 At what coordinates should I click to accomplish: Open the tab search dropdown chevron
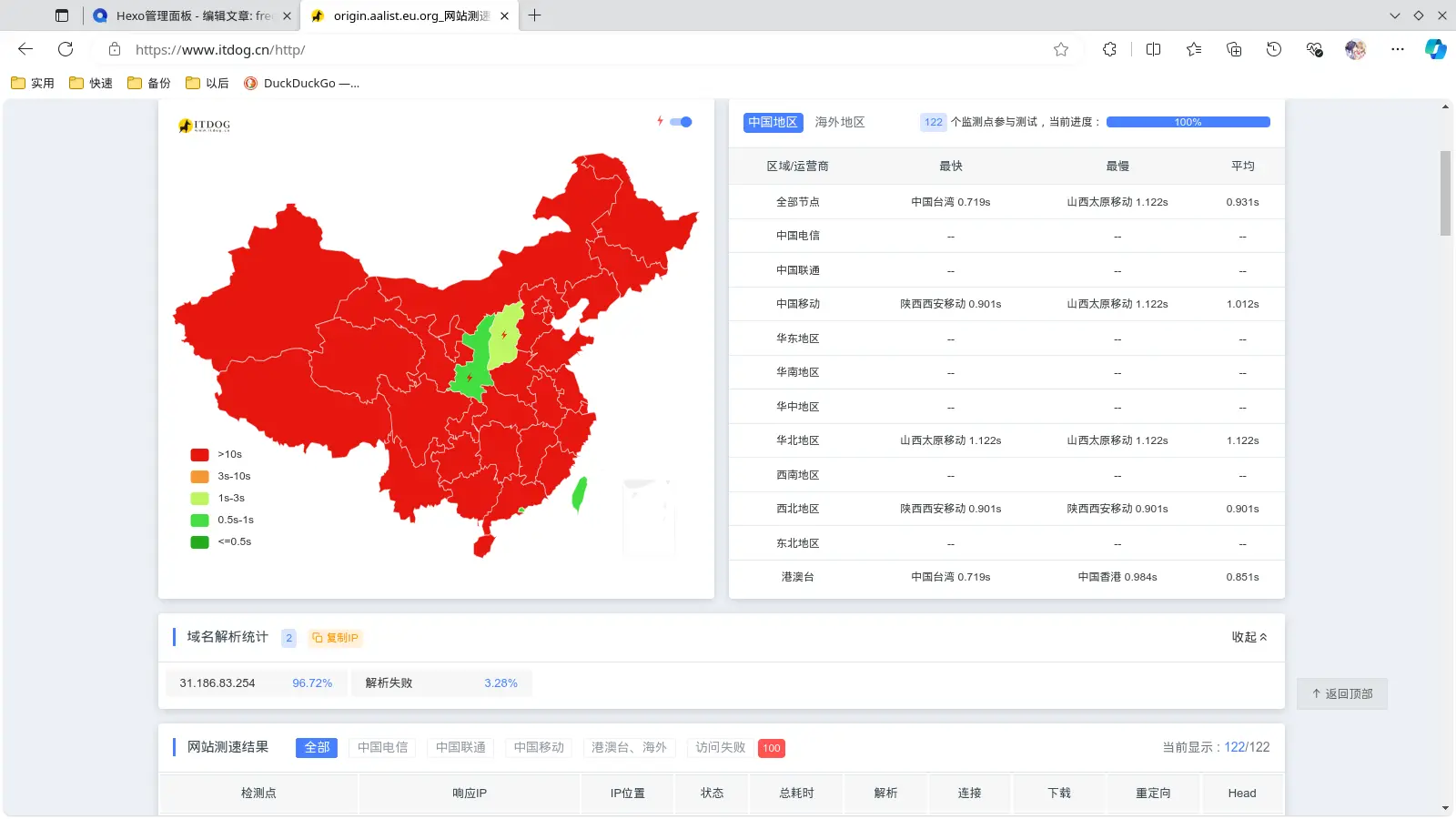(1394, 15)
